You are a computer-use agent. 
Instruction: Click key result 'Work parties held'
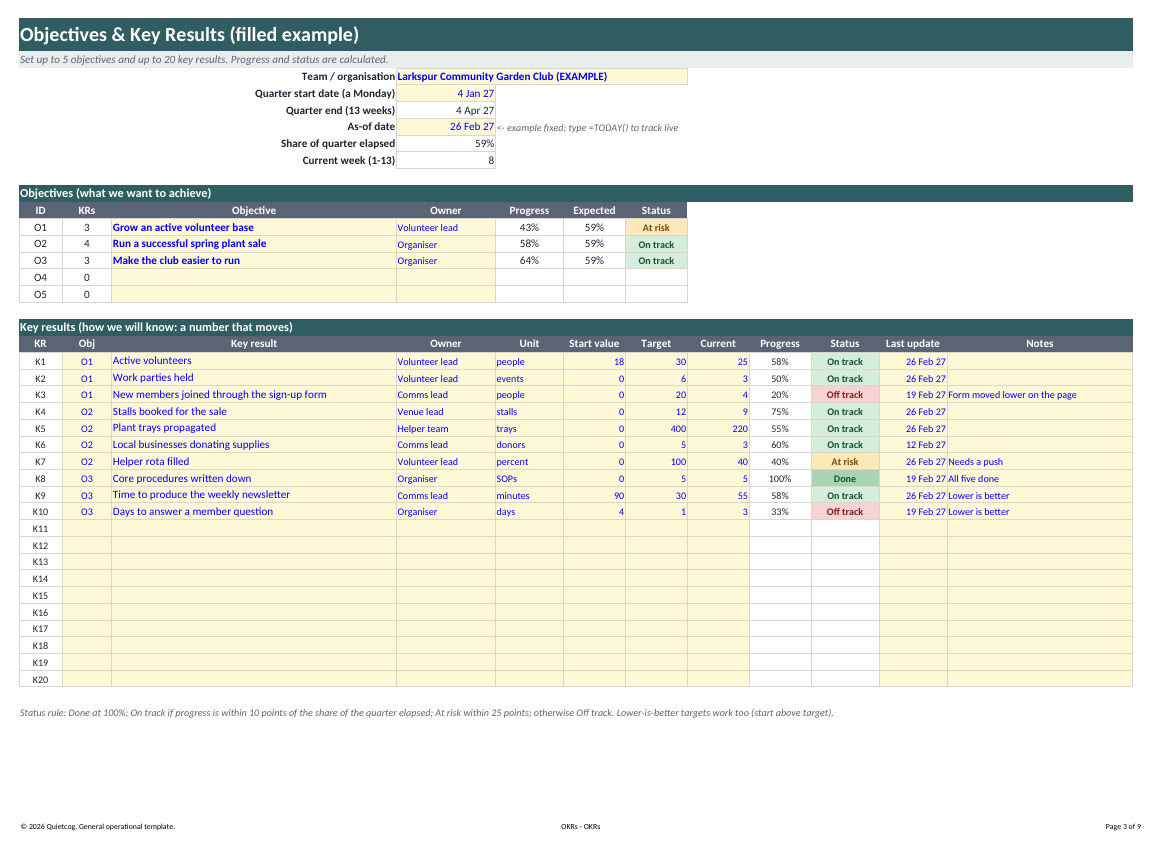254,378
